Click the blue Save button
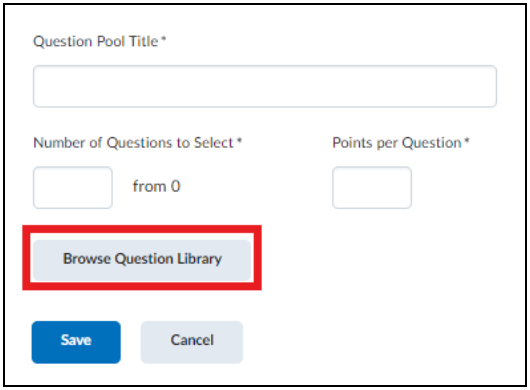 [76, 342]
